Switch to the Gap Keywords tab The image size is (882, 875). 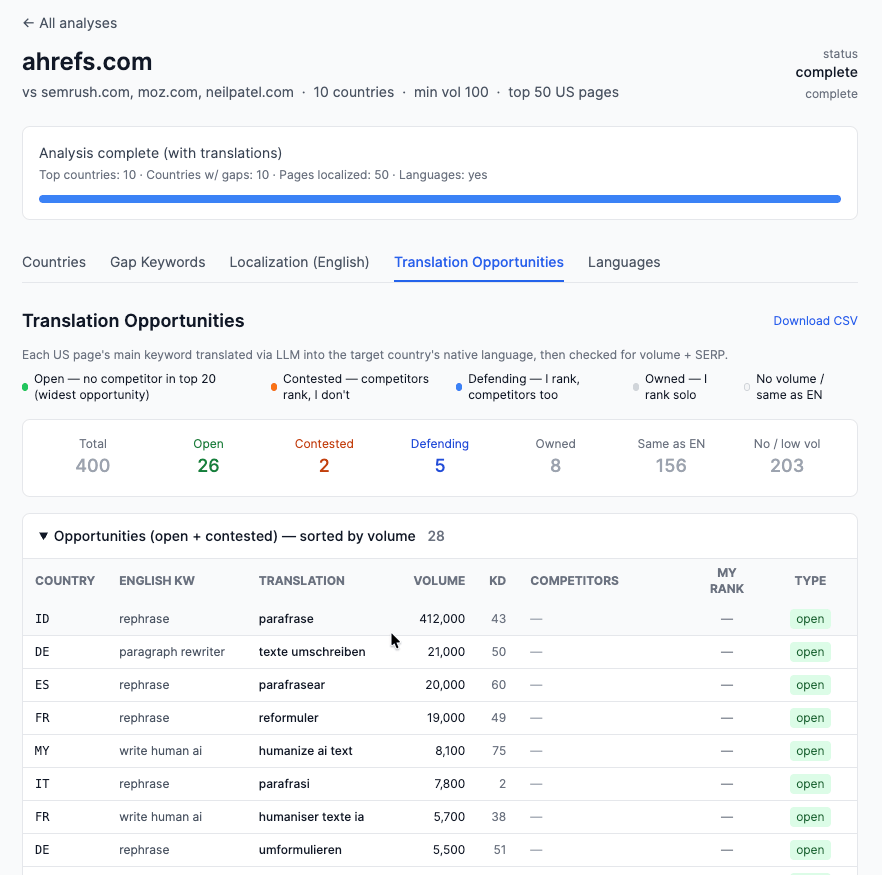point(157,262)
